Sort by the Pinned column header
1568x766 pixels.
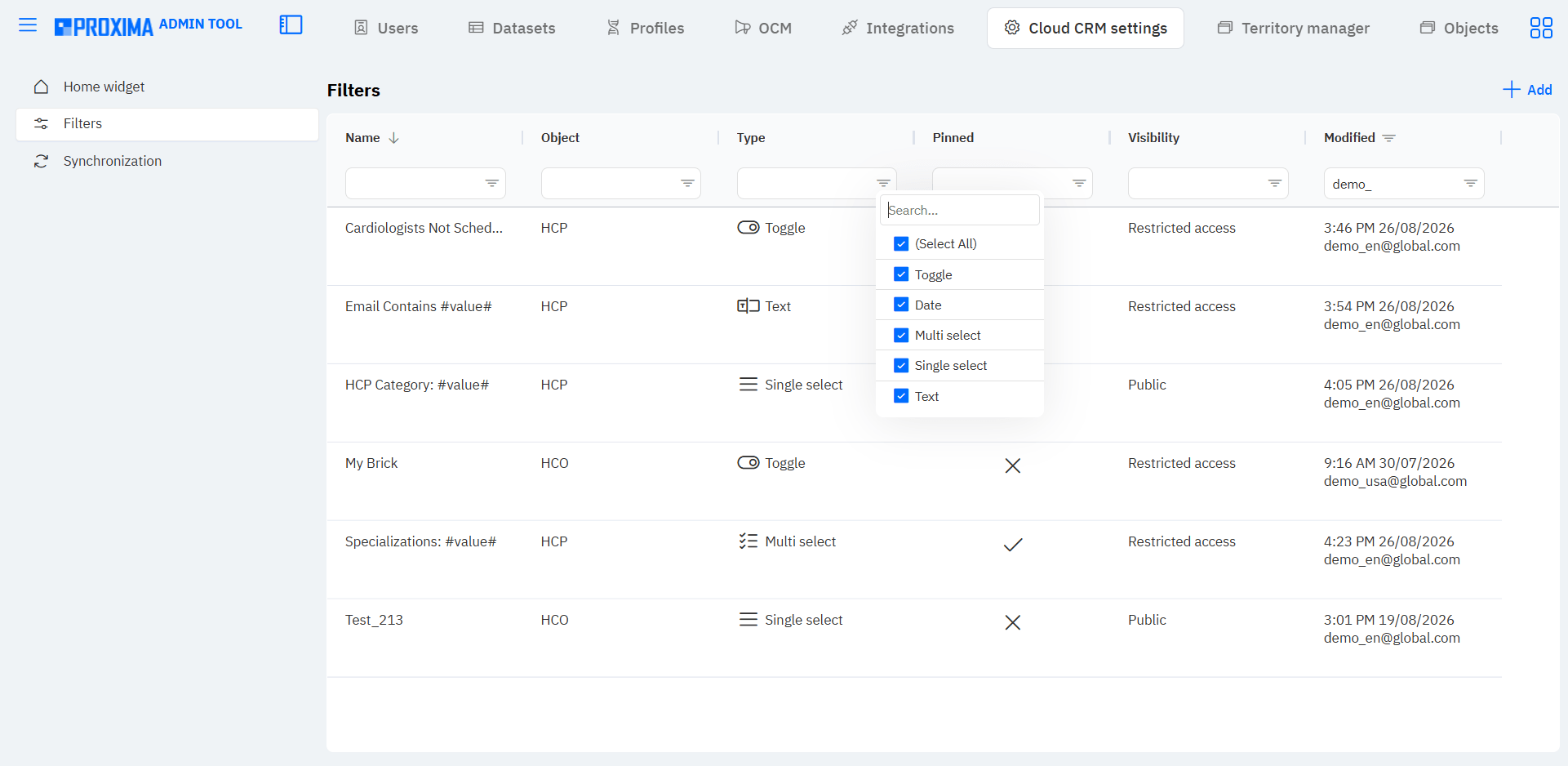point(953,138)
